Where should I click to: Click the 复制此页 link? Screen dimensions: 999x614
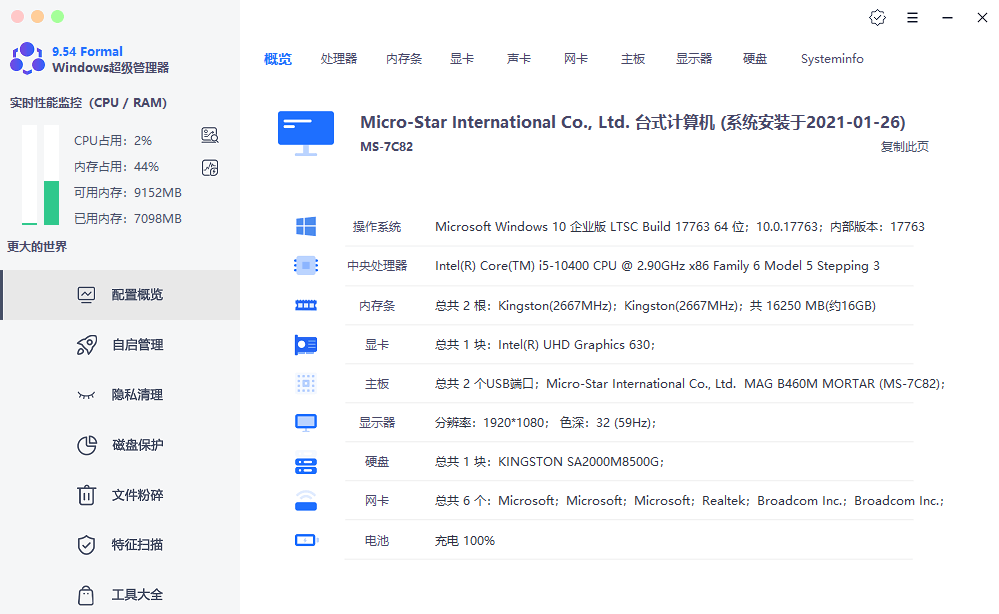pos(904,146)
